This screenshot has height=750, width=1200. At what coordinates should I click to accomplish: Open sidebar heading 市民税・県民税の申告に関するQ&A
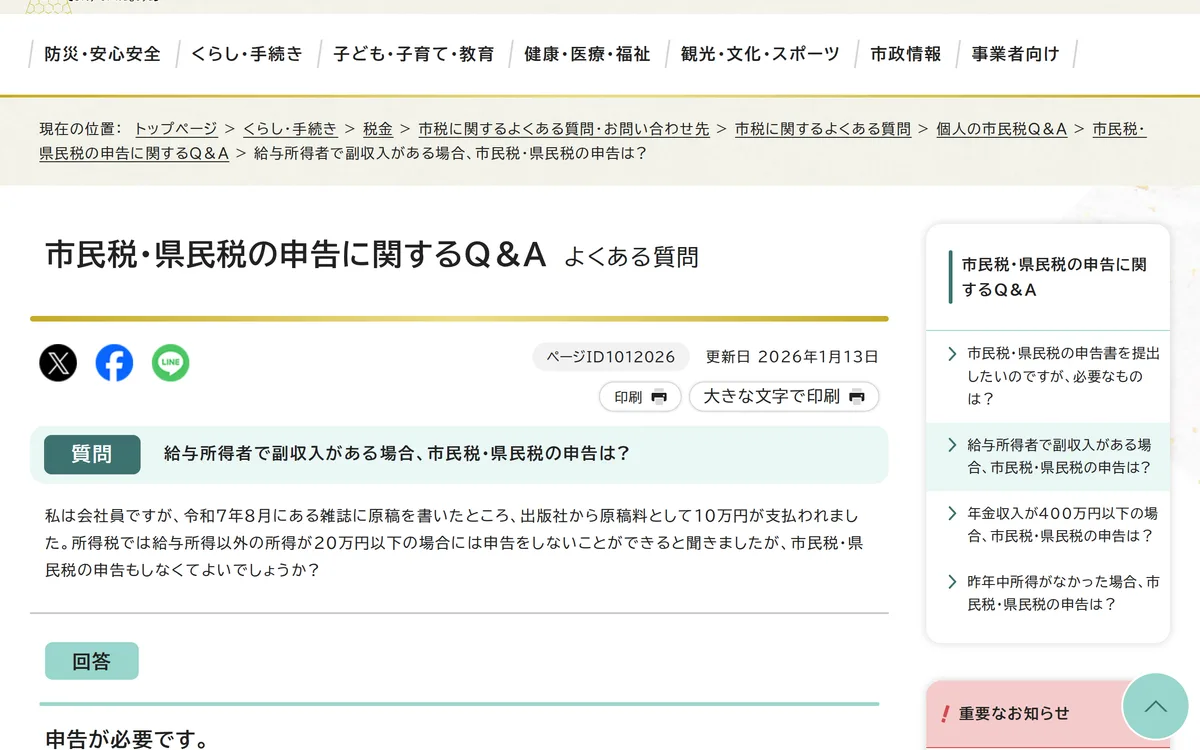click(x=1054, y=277)
